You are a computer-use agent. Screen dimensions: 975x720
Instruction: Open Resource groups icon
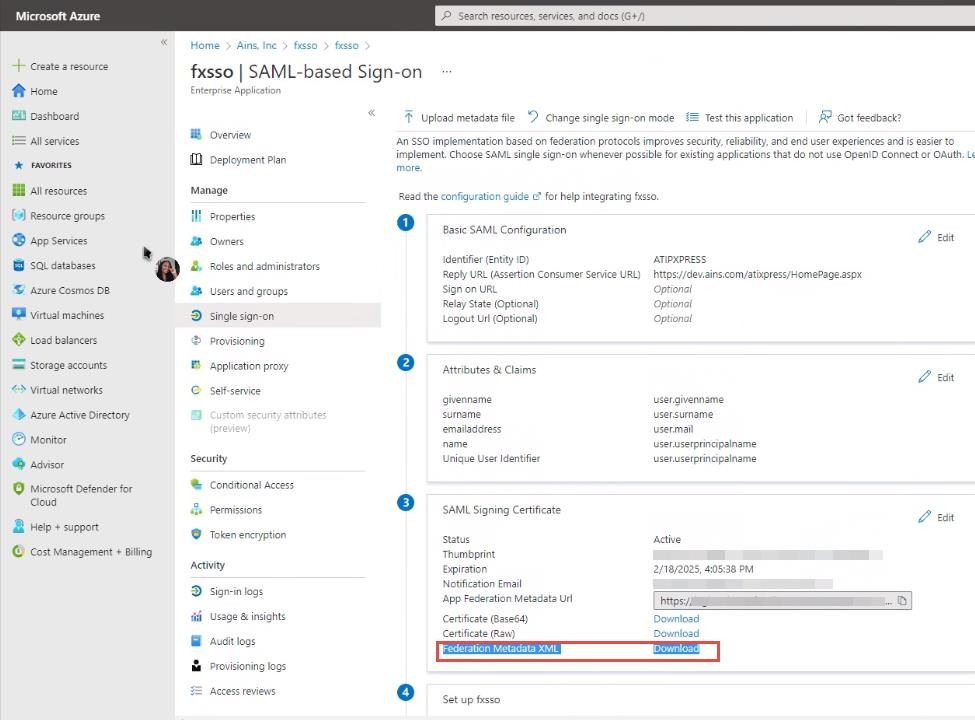(x=19, y=215)
